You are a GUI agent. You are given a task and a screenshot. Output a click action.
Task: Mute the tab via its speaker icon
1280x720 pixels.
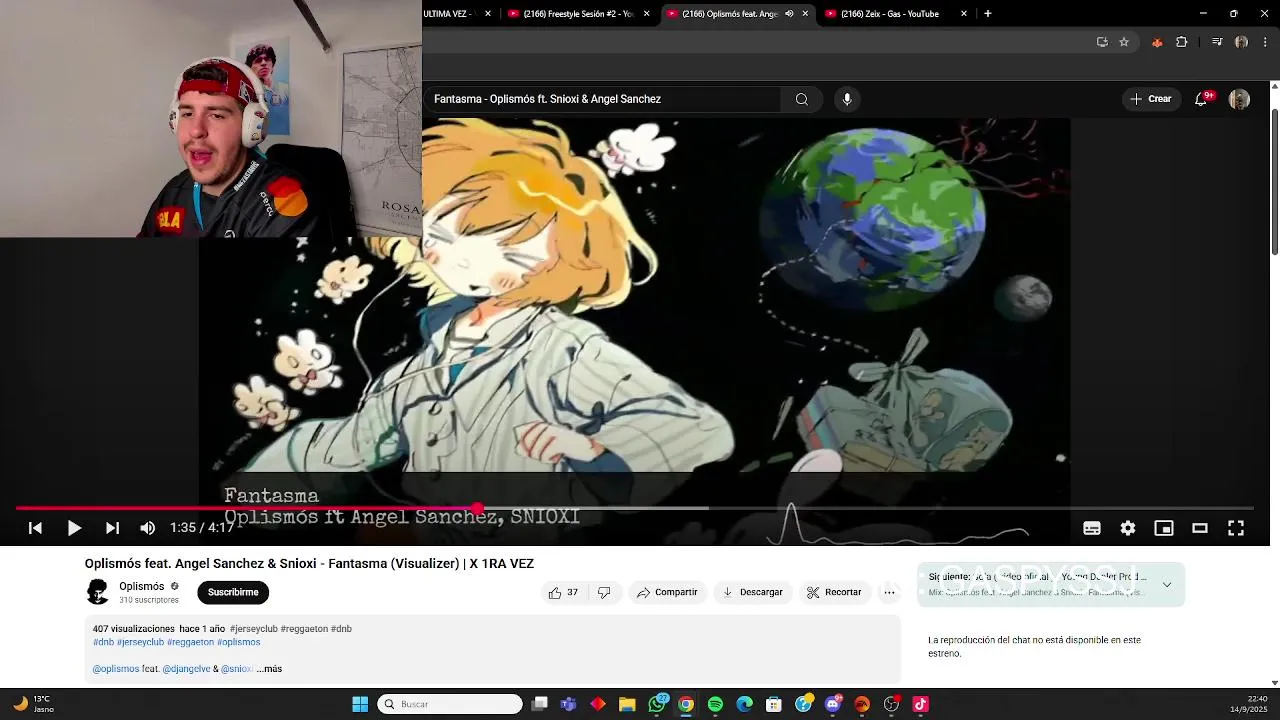pyautogui.click(x=789, y=14)
